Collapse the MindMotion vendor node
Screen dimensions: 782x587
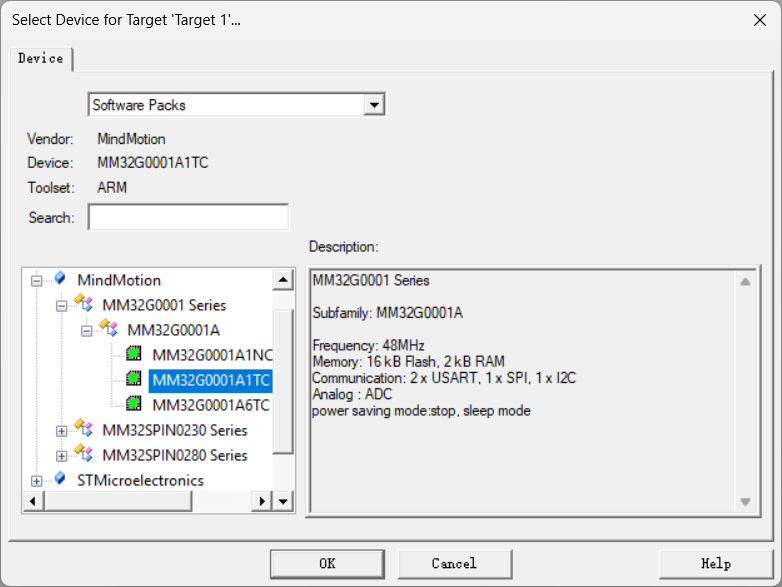coord(37,281)
